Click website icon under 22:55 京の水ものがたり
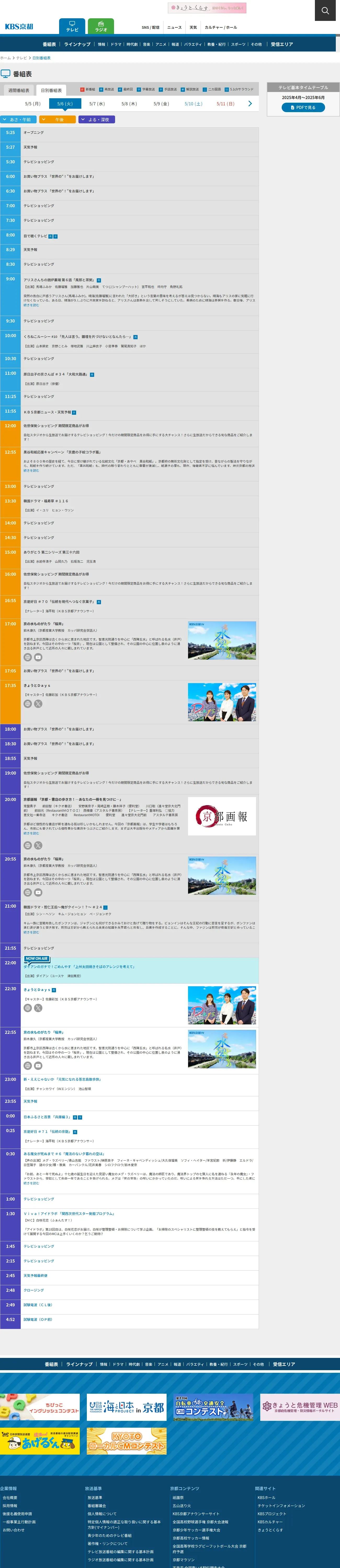 pyautogui.click(x=27, y=1066)
